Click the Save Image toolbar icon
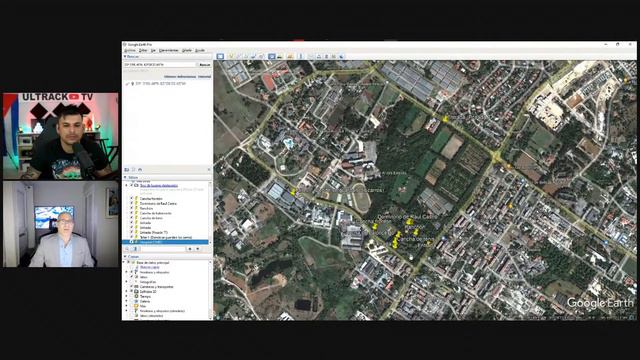 tap(327, 56)
